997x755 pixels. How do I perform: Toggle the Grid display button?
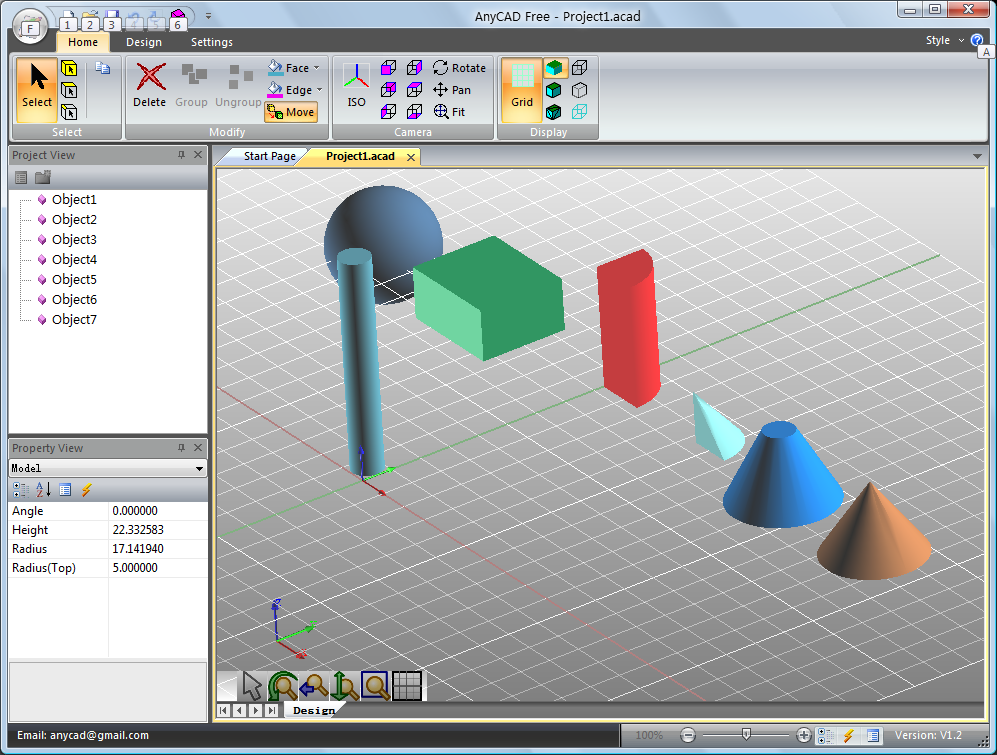(522, 90)
